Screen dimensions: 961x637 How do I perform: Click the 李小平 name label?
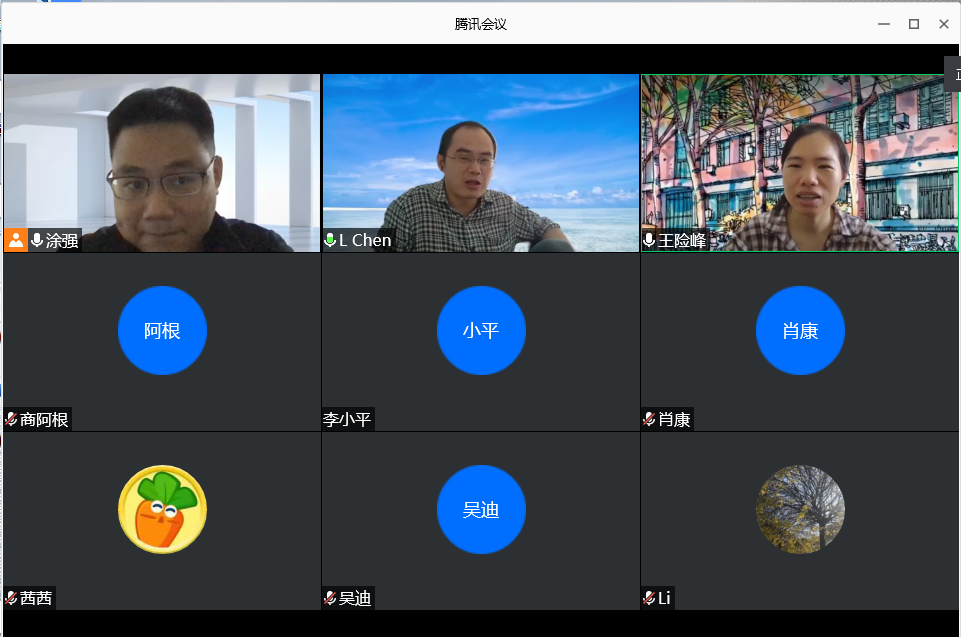(x=348, y=419)
